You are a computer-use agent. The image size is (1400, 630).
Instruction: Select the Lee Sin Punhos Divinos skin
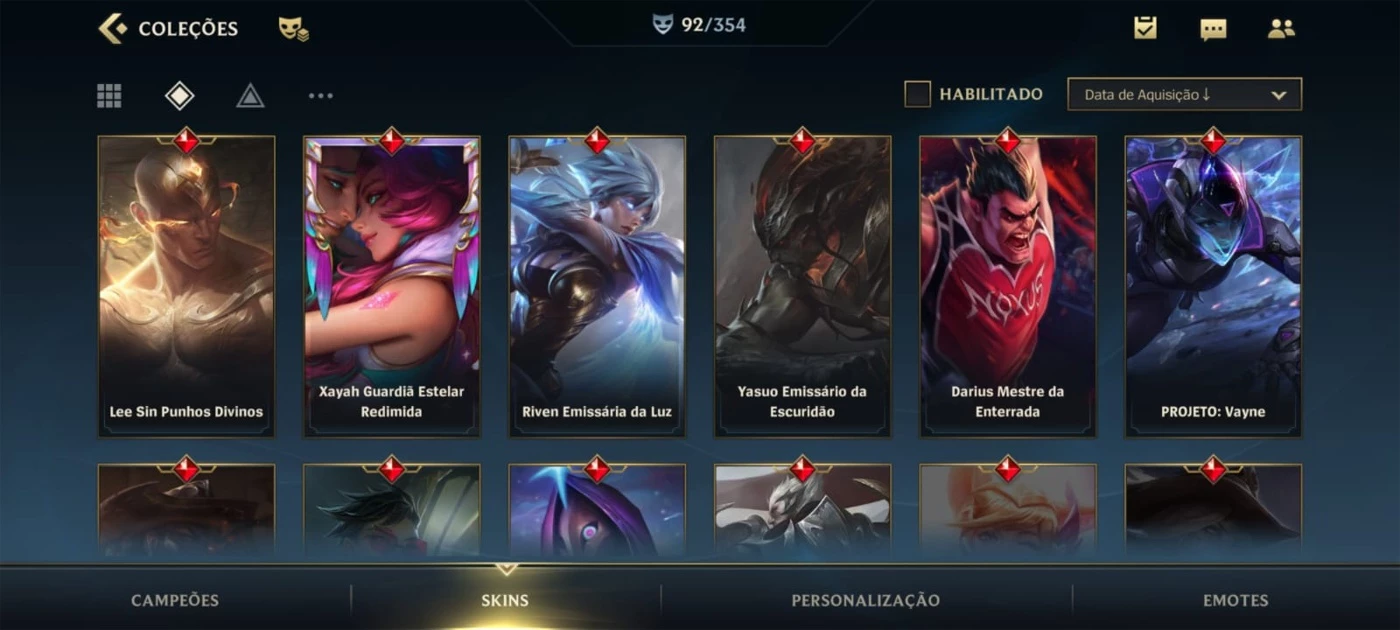[186, 286]
